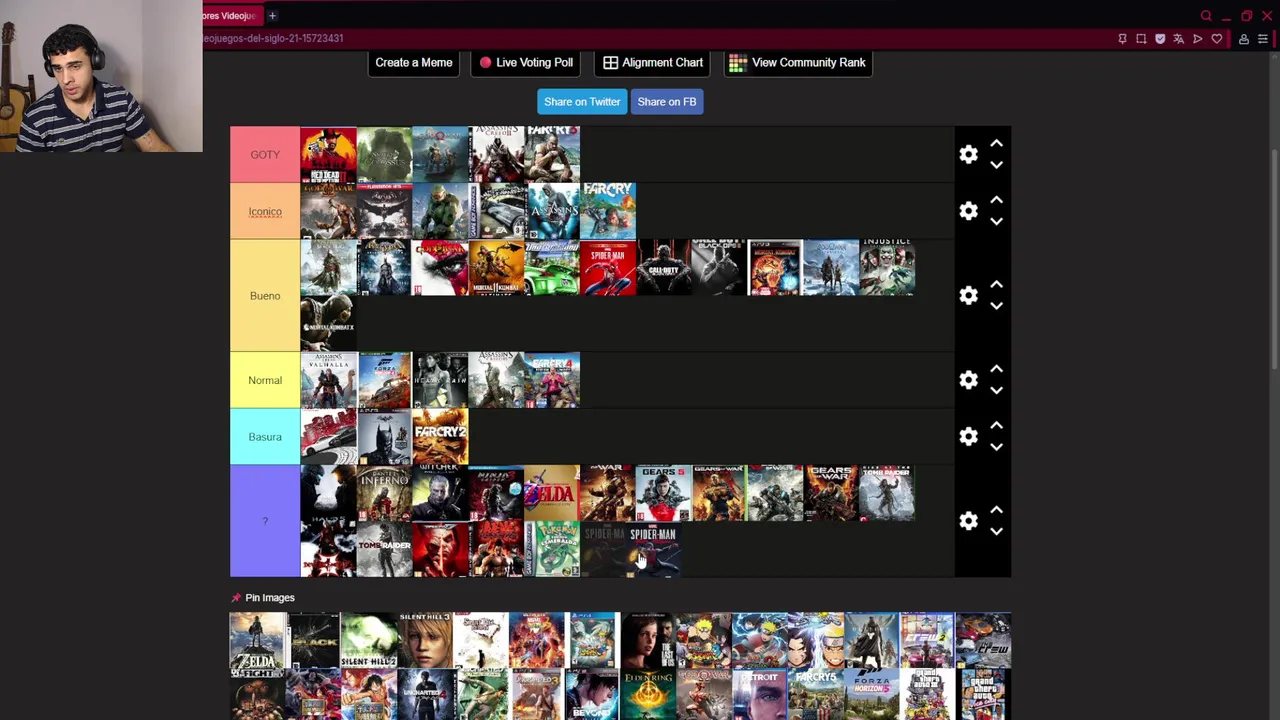Viewport: 1280px width, 720px height.
Task: Open settings gear for Normal tier
Action: pos(968,380)
